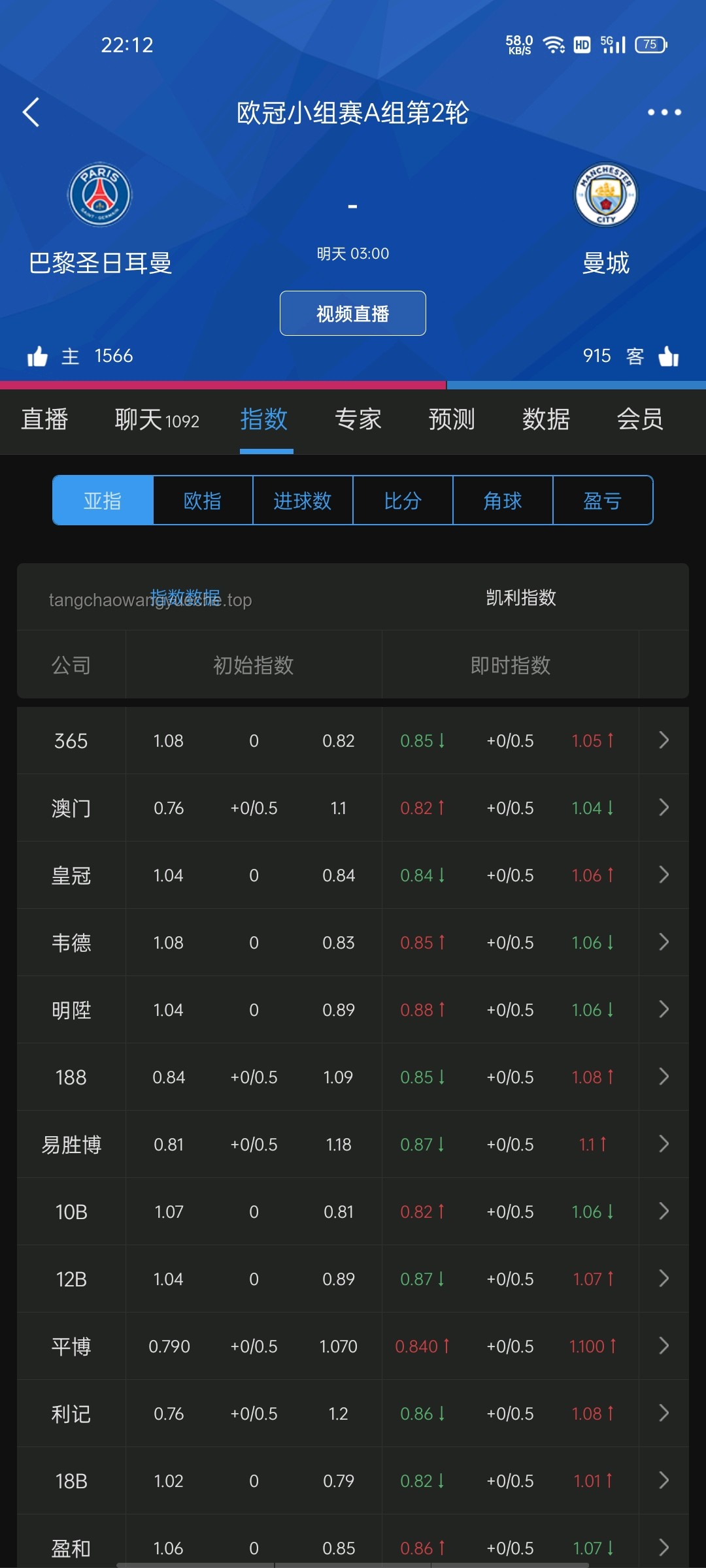Expand the 365 row chevron
Screen dimensions: 706x1568
(x=664, y=740)
